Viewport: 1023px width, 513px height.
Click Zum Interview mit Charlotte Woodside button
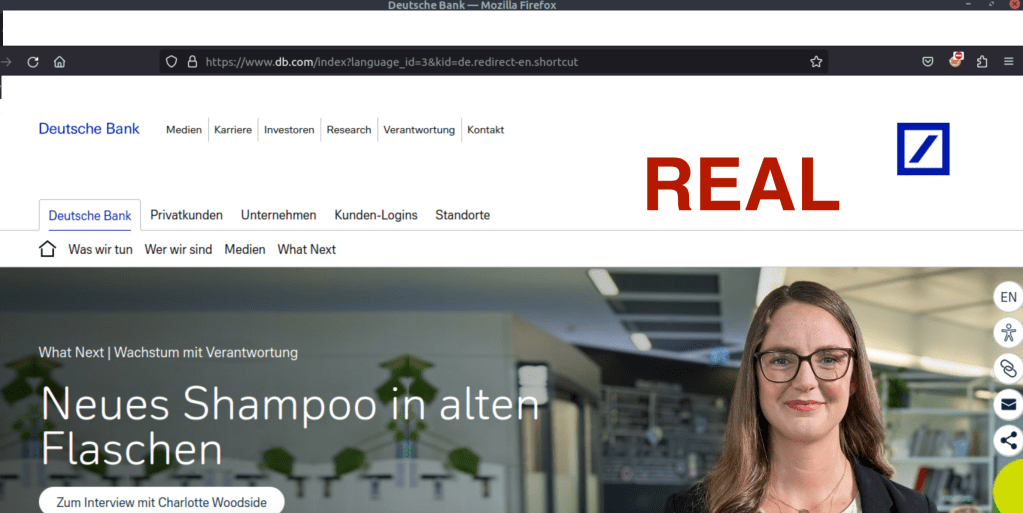tap(161, 502)
